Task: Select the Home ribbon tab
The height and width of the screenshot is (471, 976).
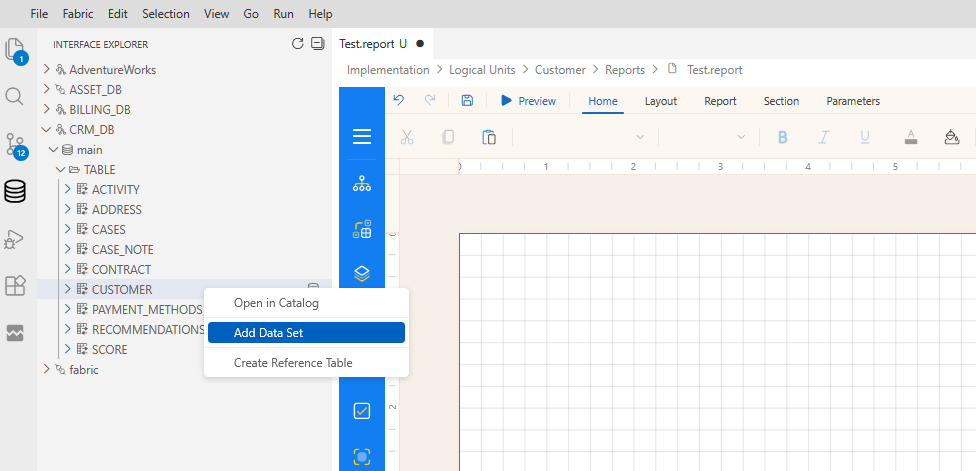Action: pos(603,101)
